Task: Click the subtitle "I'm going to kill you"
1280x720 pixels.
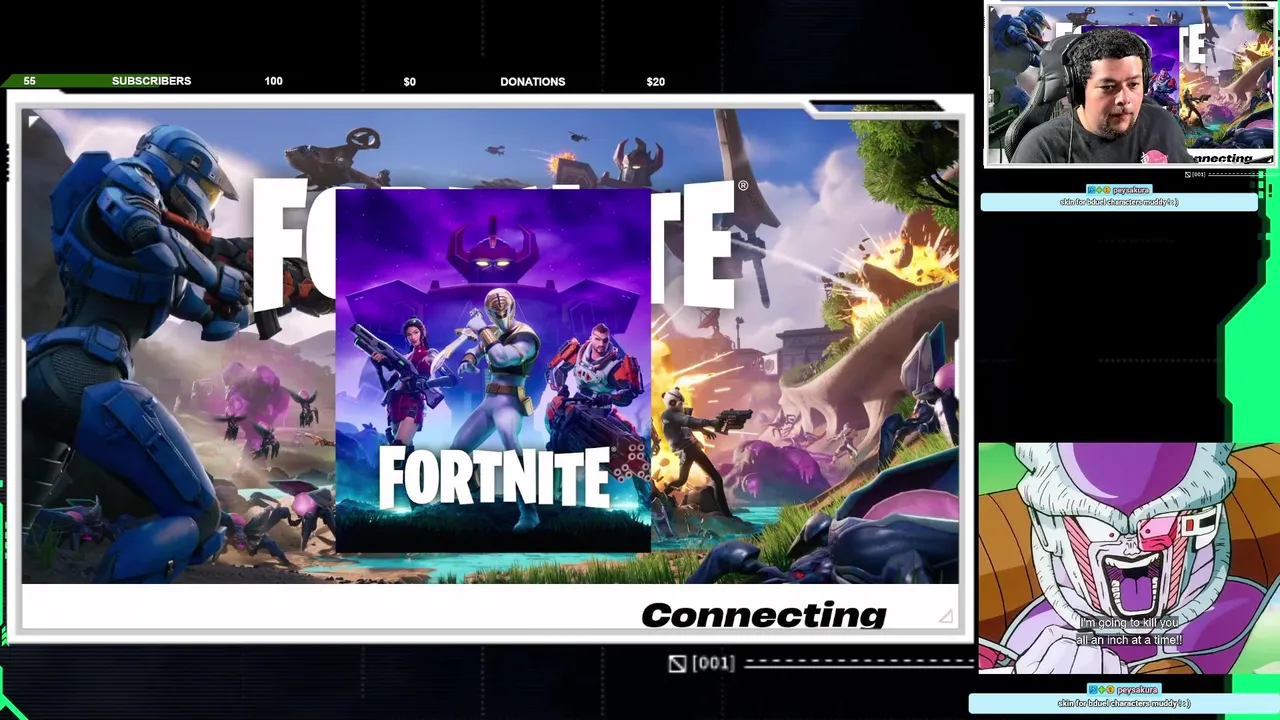Action: pyautogui.click(x=1129, y=623)
